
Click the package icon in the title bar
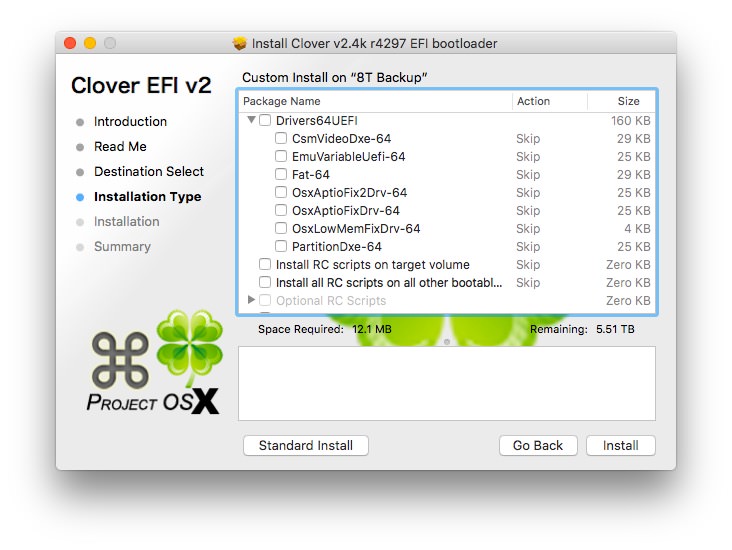click(x=239, y=43)
